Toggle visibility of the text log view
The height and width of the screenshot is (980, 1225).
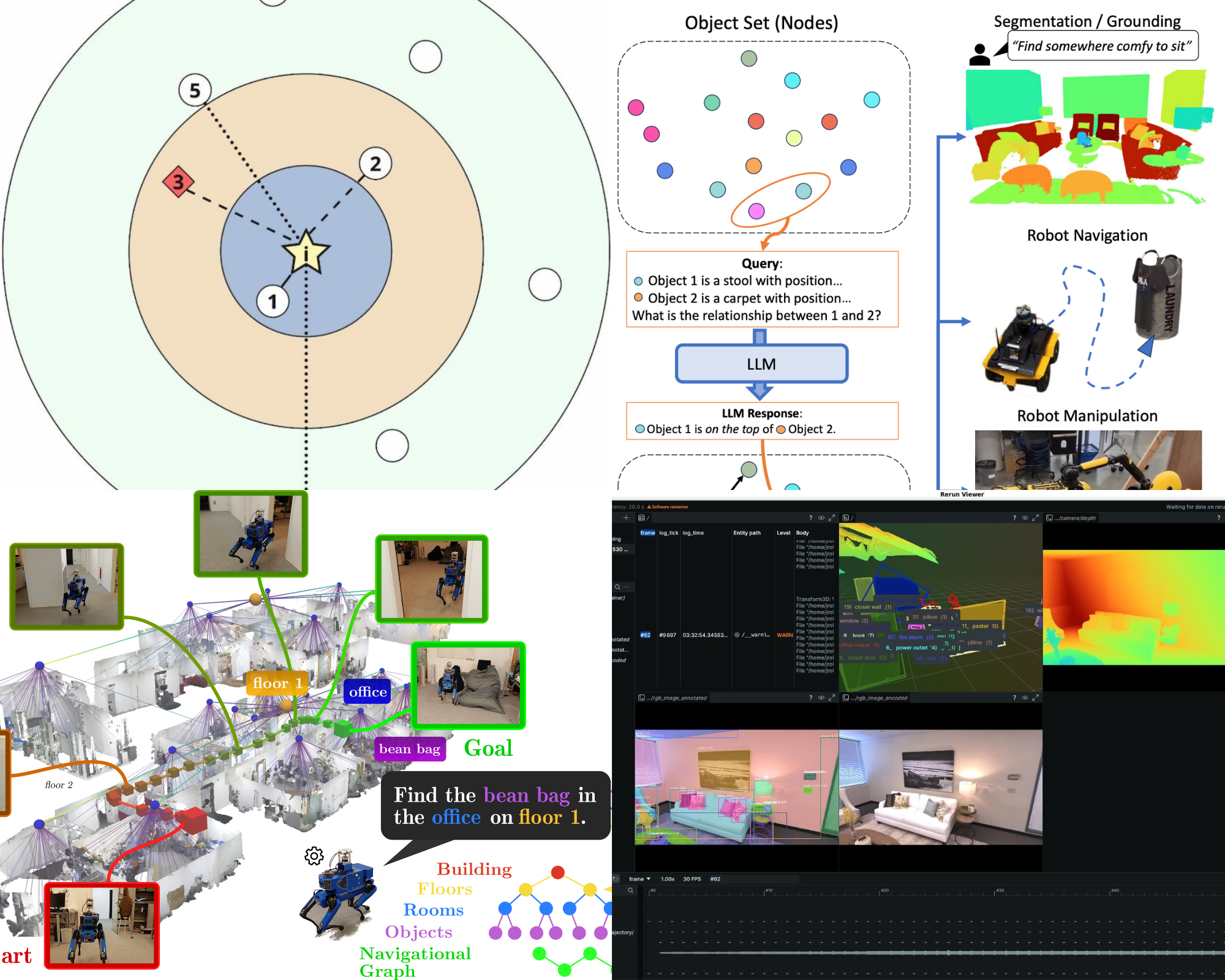click(821, 518)
